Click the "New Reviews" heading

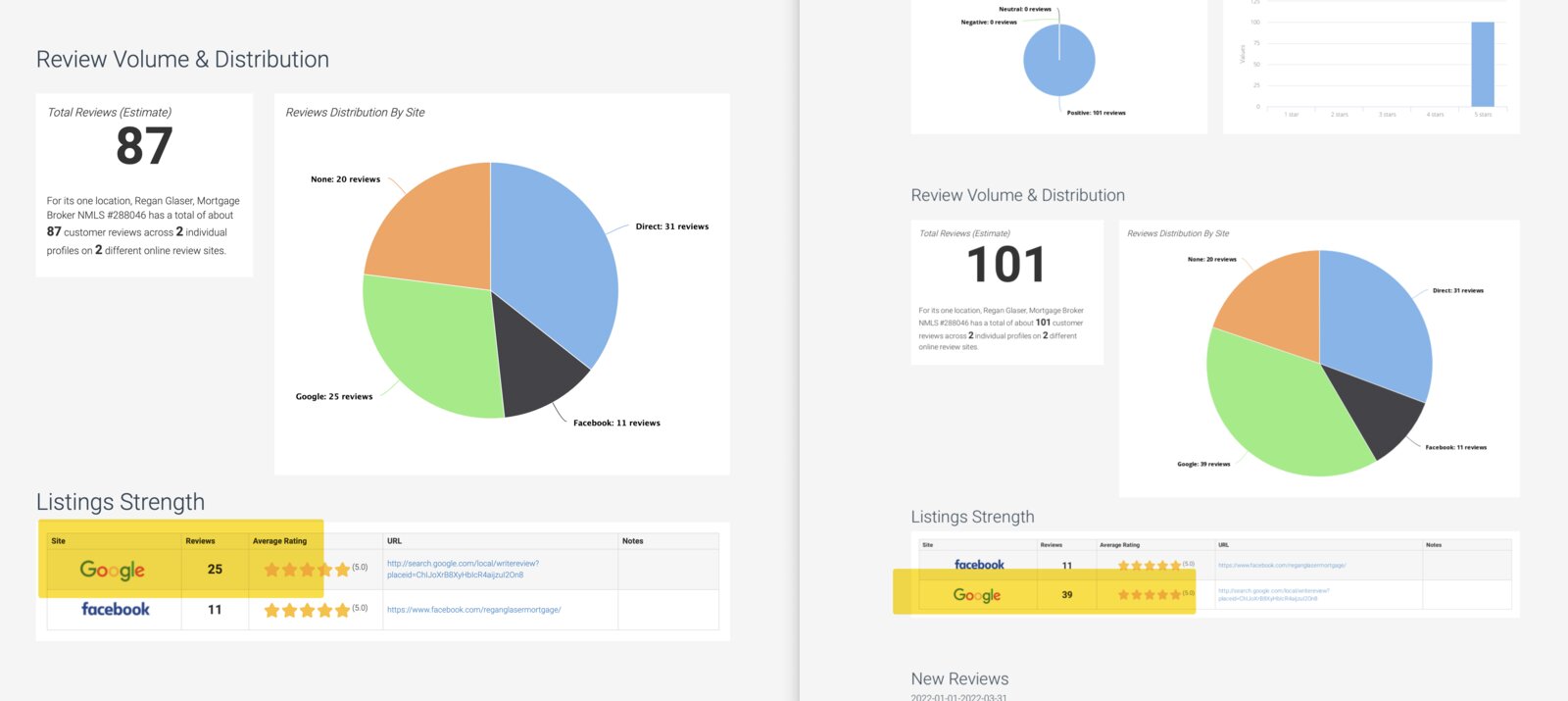(x=959, y=678)
